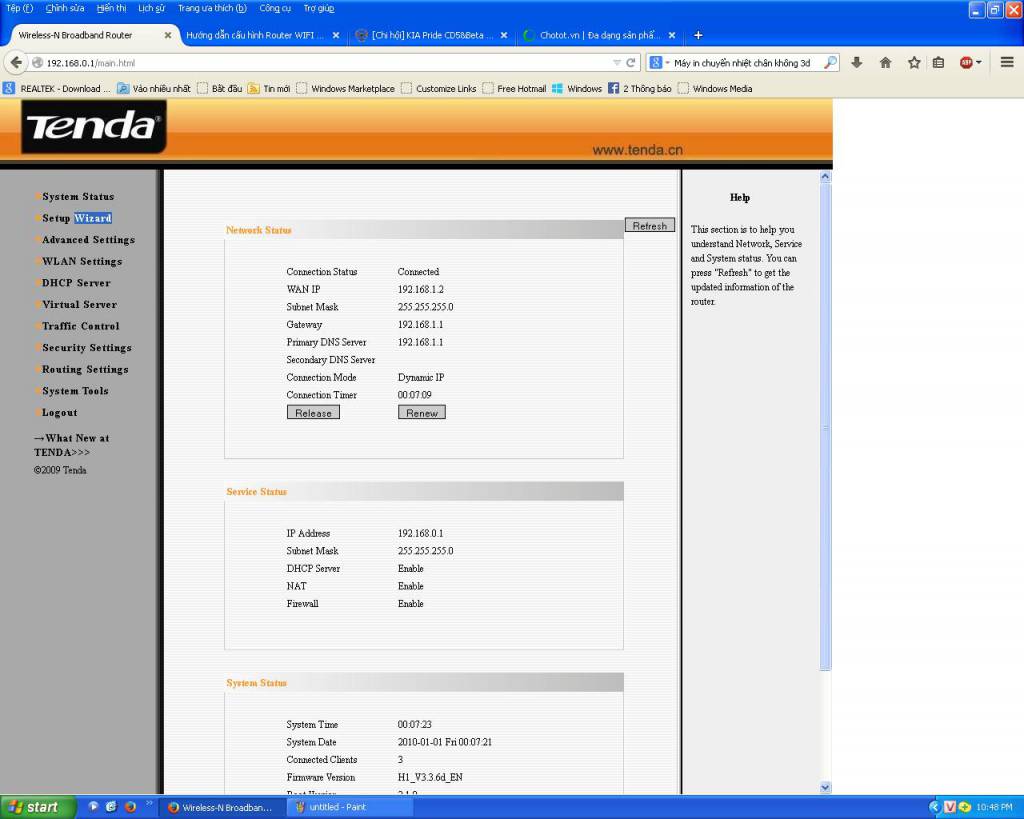The height and width of the screenshot is (819, 1024).
Task: Open the URL bar history dropdown arrow
Action: [616, 63]
